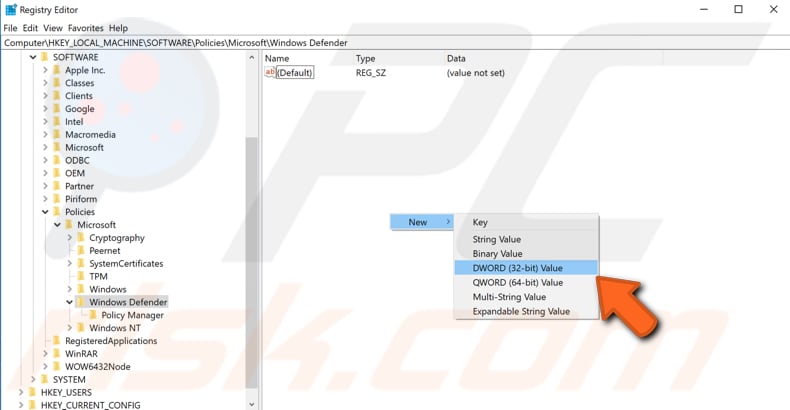Select the (Default) value name
The height and width of the screenshot is (410, 790).
pyautogui.click(x=295, y=73)
